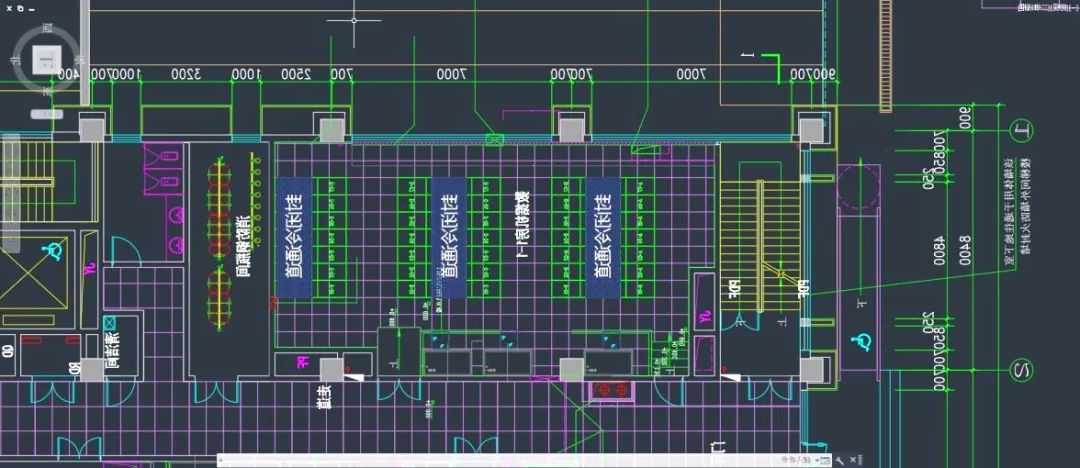
Task: Select the grid axis bubble labeled L
Action: point(1022,130)
